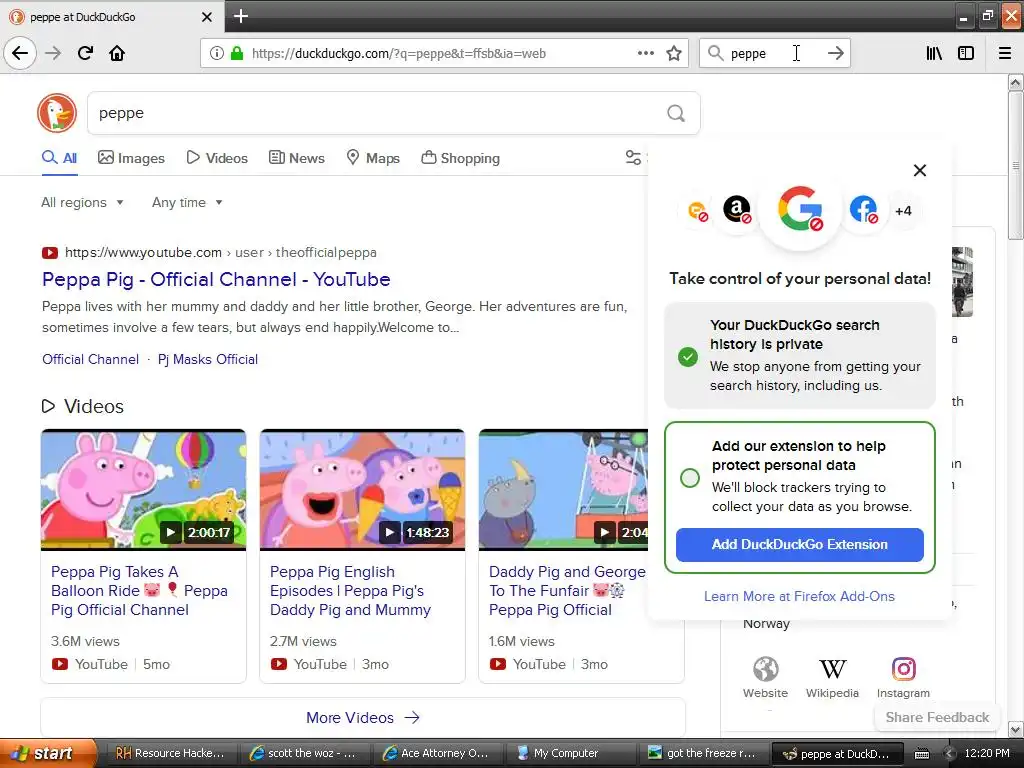Click the search magnifier in DuckDuckGo box
Image resolution: width=1024 pixels, height=768 pixels.
click(676, 114)
